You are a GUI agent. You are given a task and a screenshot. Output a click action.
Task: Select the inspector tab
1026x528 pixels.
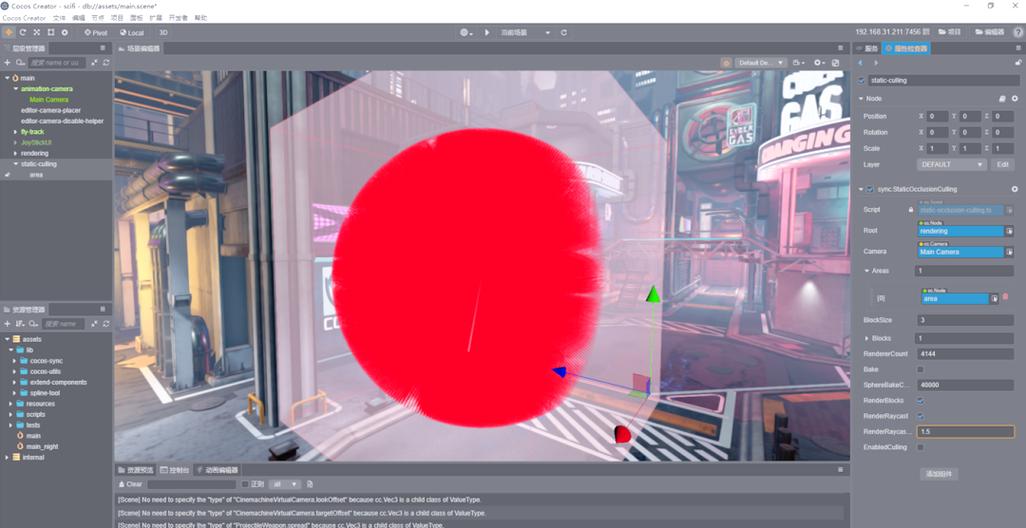click(x=906, y=48)
